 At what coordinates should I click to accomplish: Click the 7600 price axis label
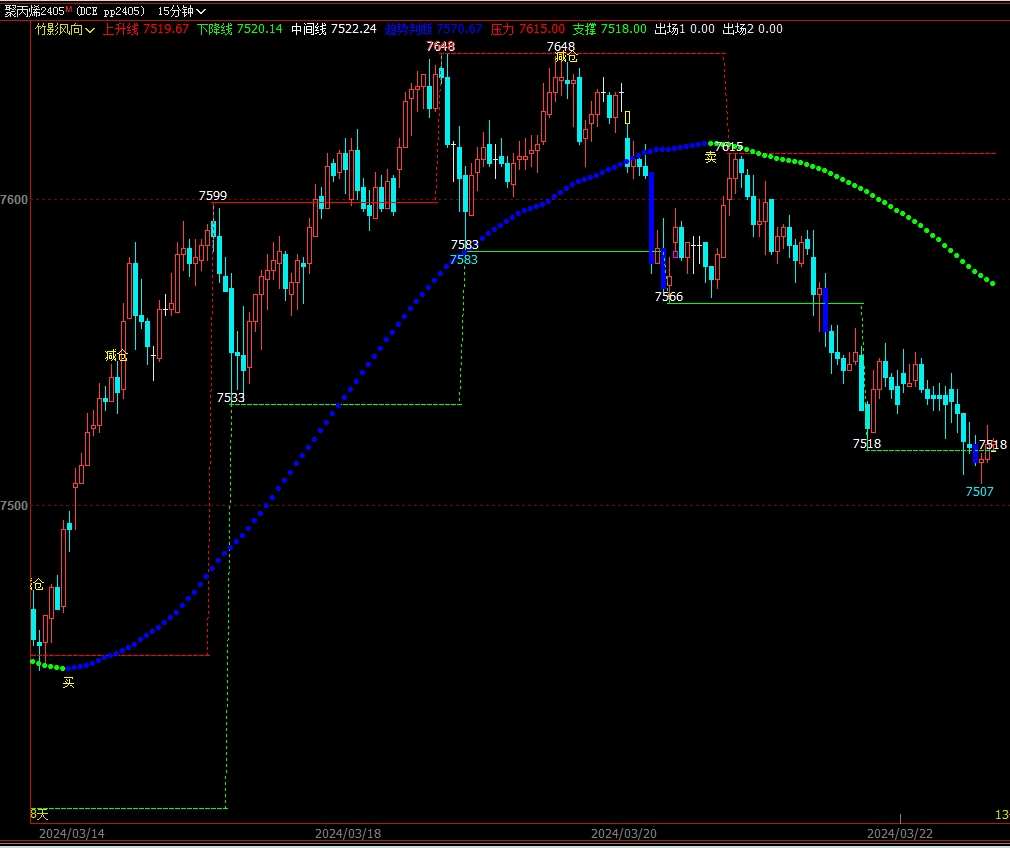(x=15, y=200)
